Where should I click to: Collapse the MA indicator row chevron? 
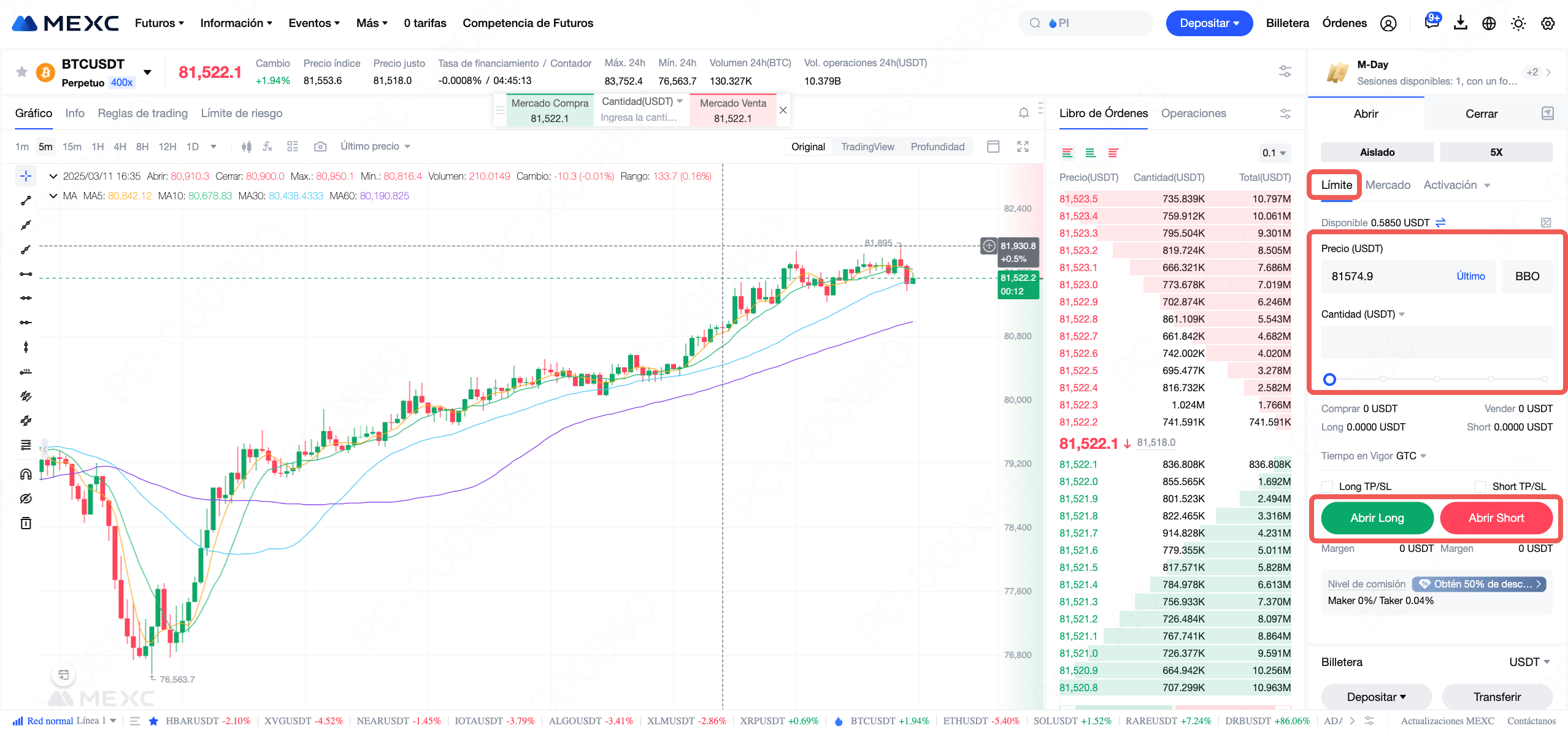coord(53,196)
